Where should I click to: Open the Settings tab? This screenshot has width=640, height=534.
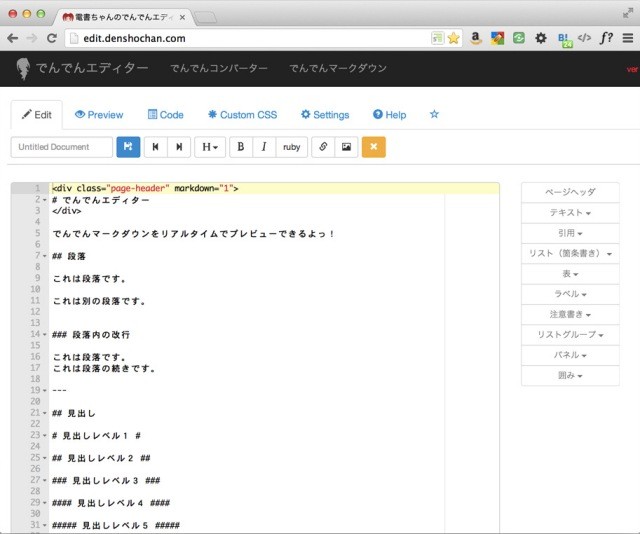[x=325, y=115]
